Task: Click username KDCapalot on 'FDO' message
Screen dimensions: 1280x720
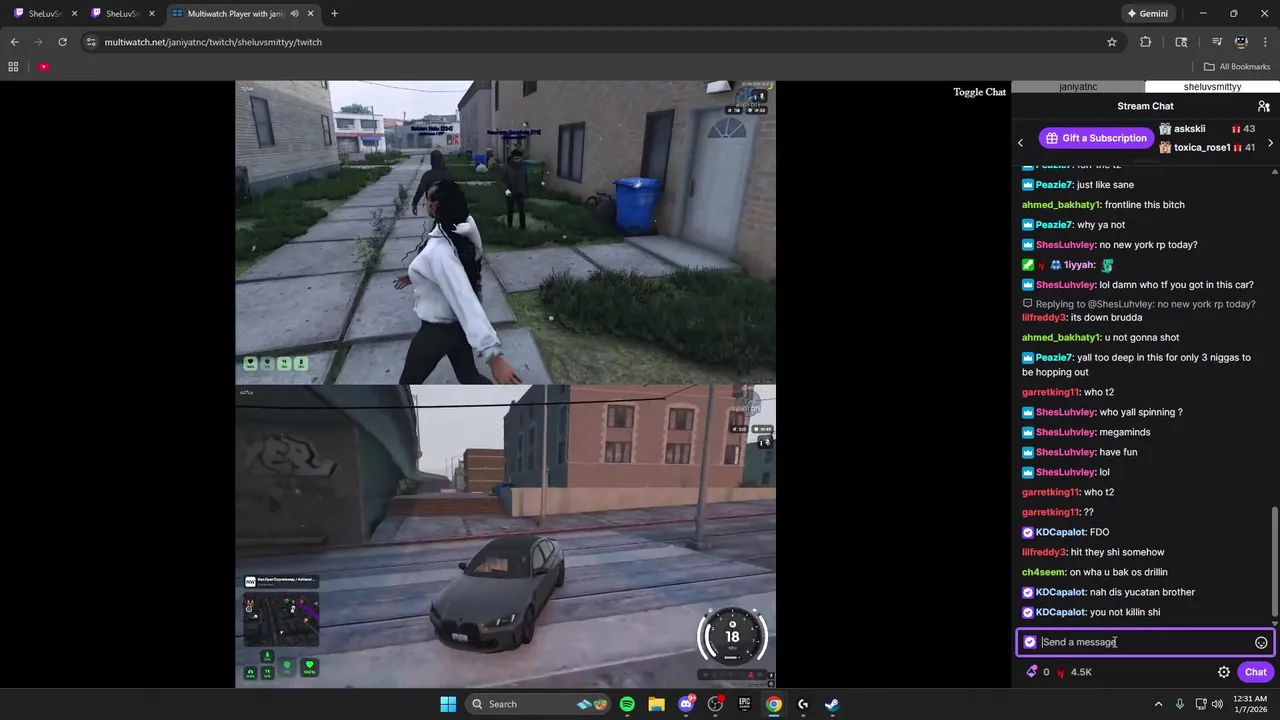Action: click(1060, 532)
